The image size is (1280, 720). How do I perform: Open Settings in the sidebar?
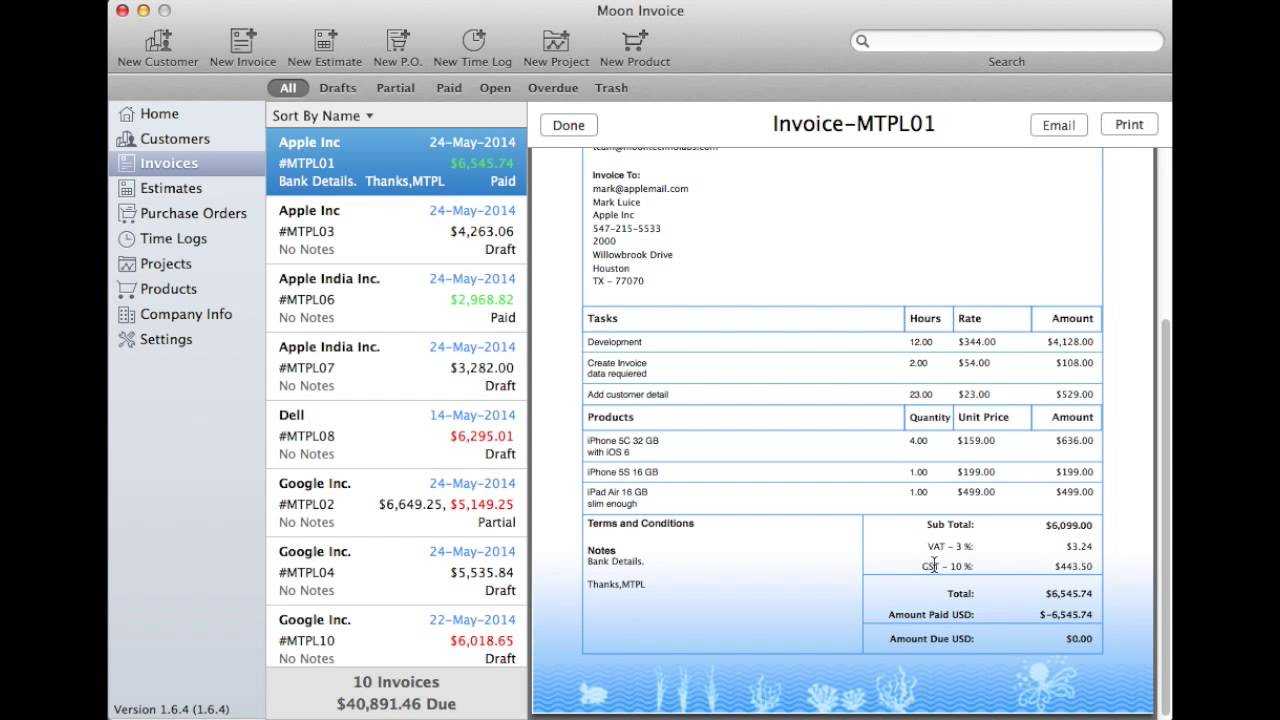click(165, 339)
